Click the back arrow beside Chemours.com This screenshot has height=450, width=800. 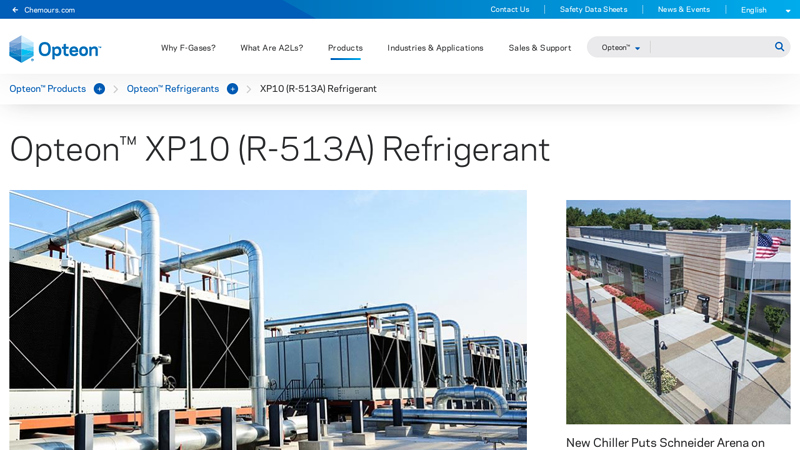(15, 10)
